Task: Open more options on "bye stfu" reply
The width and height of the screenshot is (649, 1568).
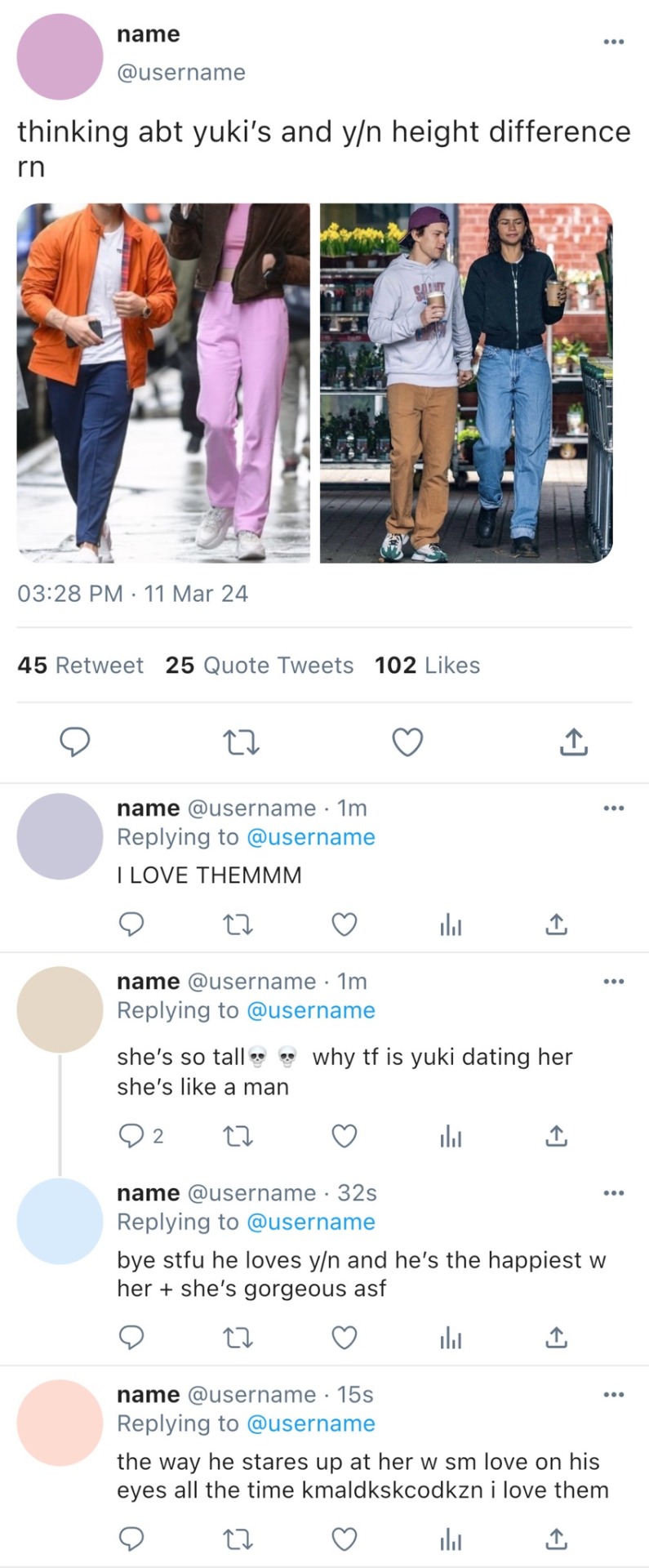Action: [613, 1193]
